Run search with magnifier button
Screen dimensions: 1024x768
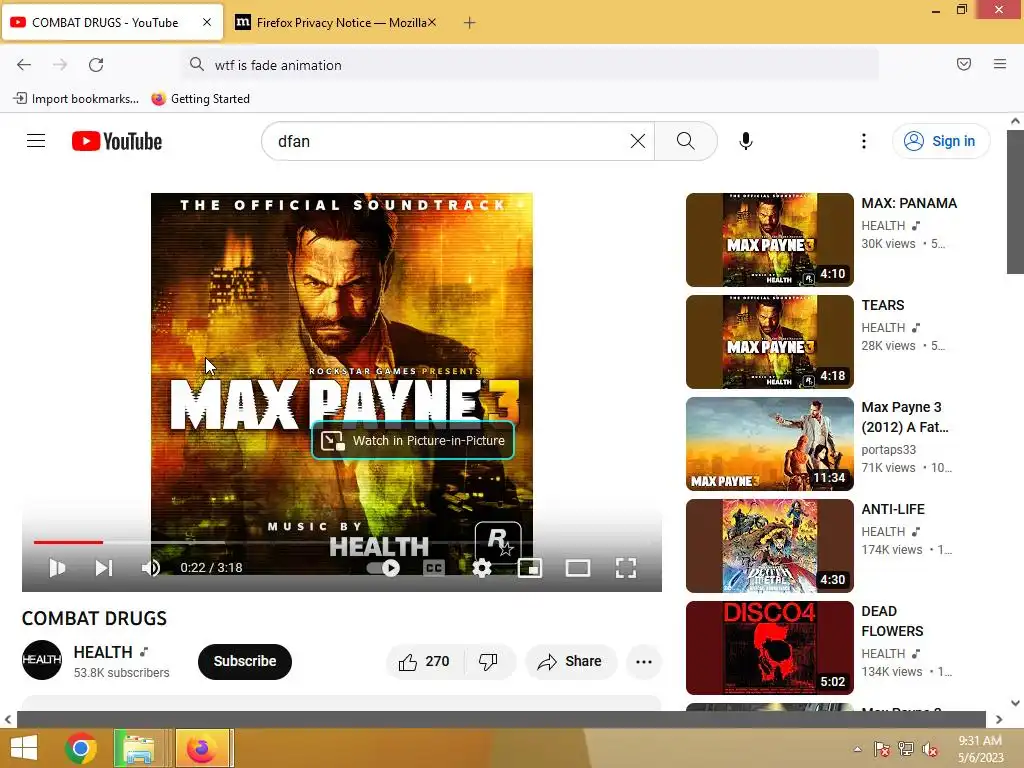(686, 141)
